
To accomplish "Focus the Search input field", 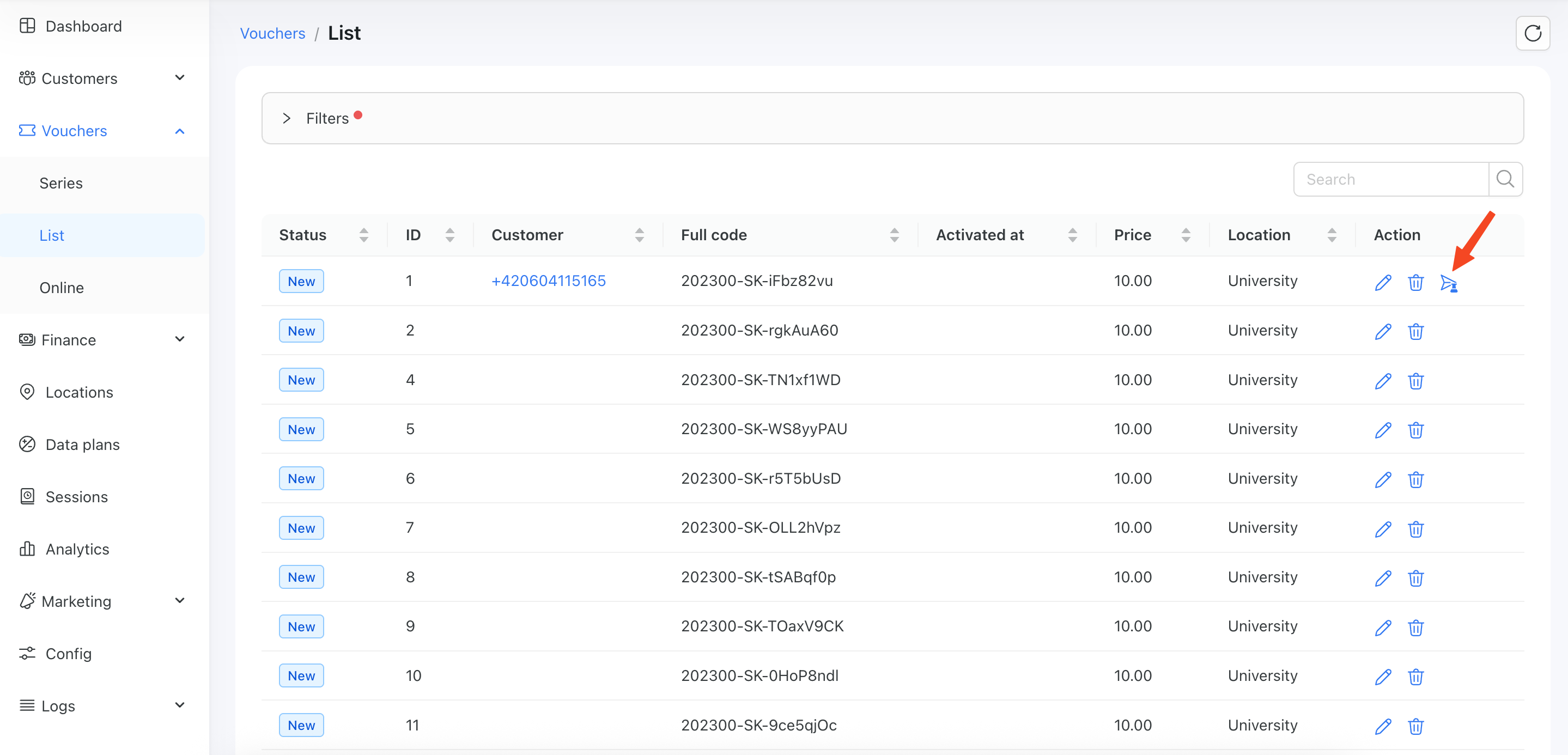I will click(1390, 179).
